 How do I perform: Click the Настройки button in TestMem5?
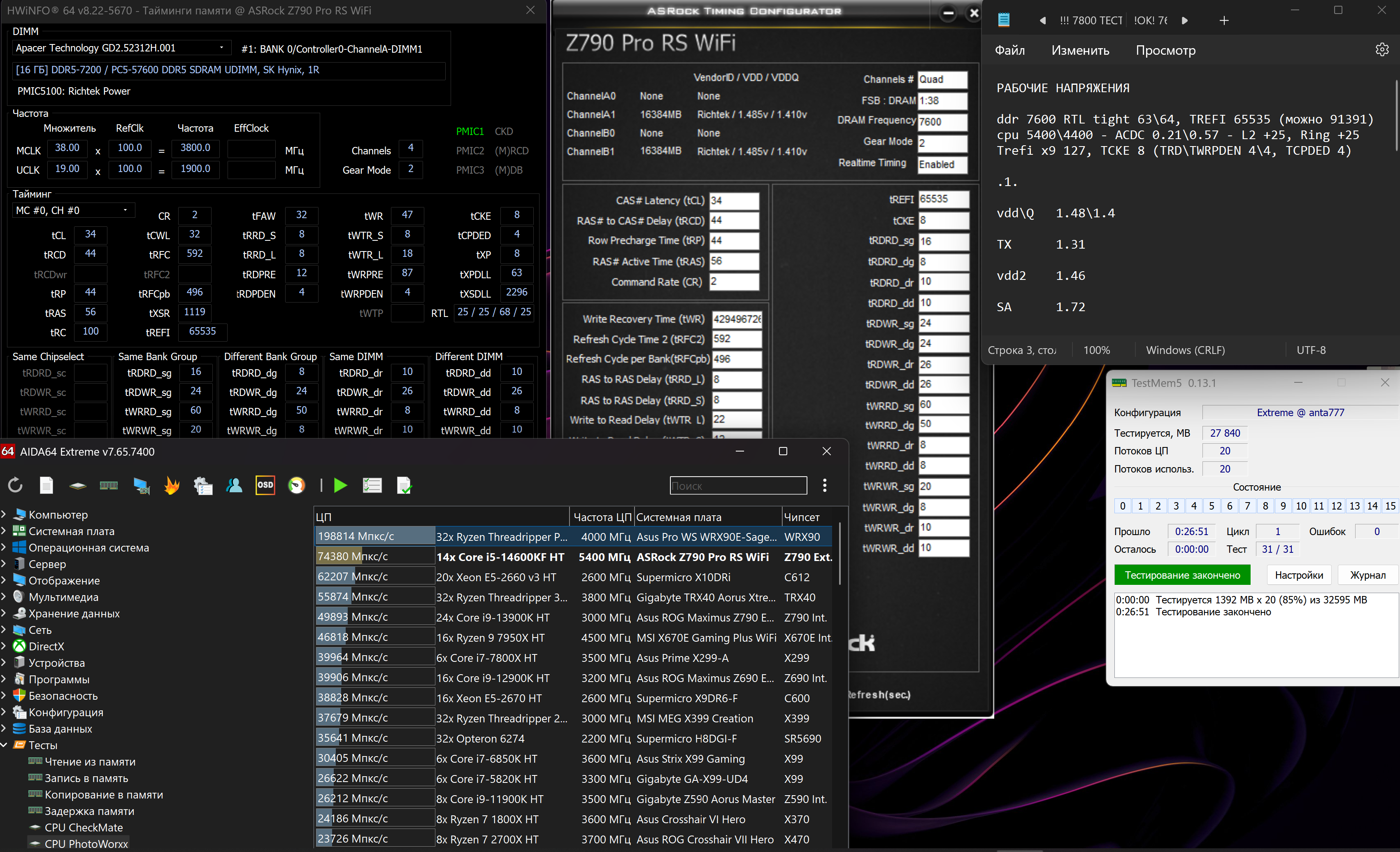pyautogui.click(x=1298, y=575)
